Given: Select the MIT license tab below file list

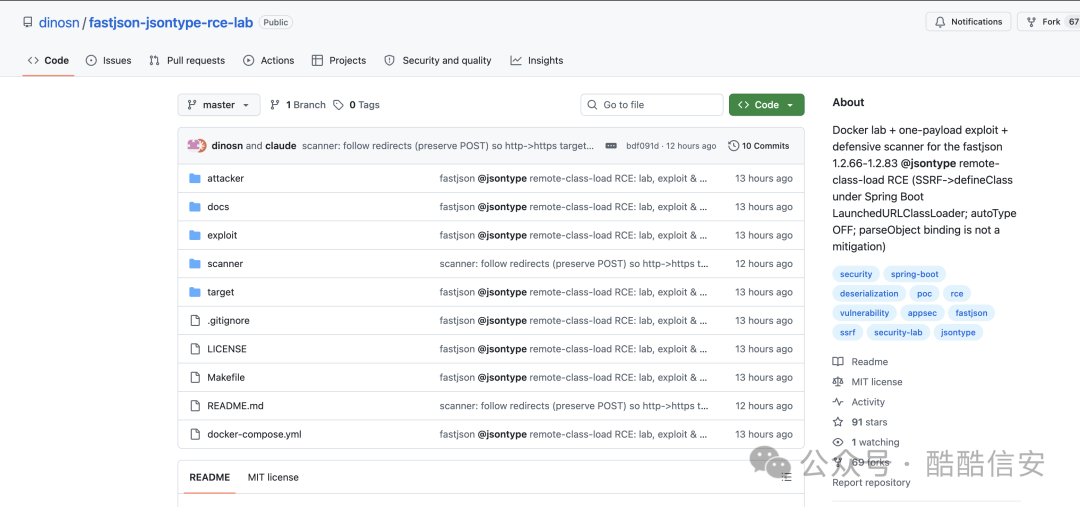Looking at the screenshot, I should [x=273, y=477].
